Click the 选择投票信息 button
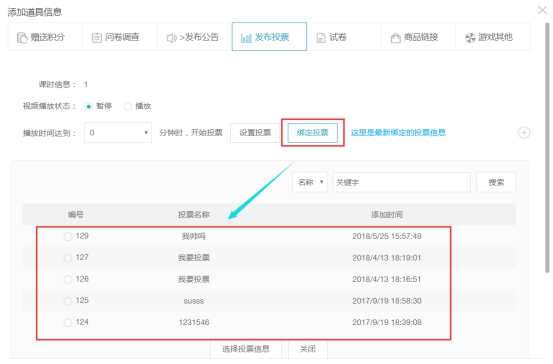 coord(246,349)
